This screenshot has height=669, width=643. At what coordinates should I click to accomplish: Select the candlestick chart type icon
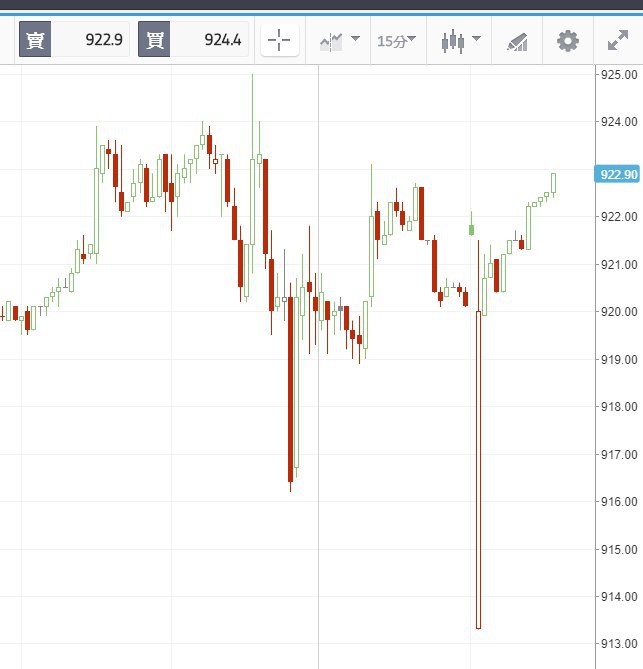453,42
